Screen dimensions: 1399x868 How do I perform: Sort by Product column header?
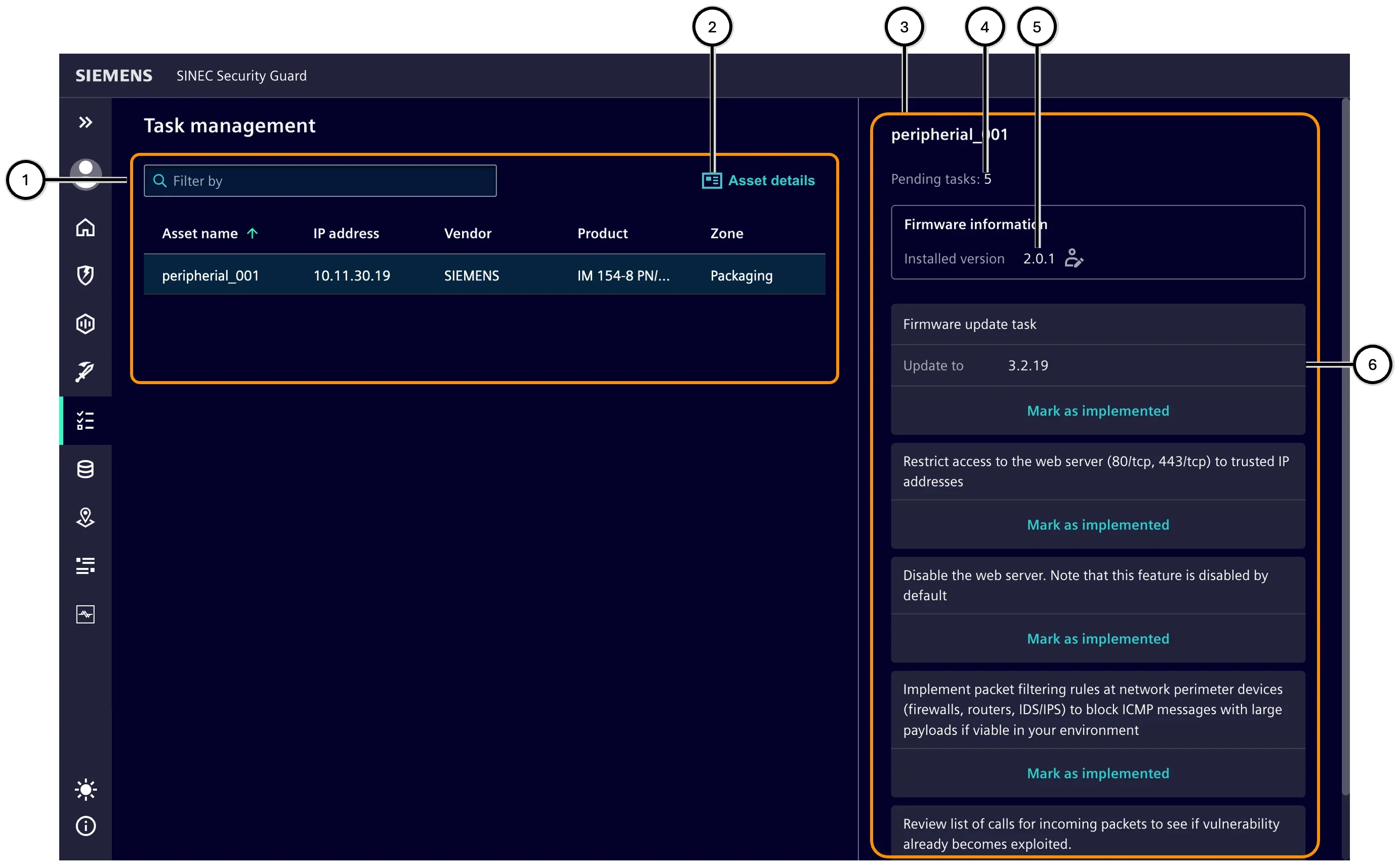click(x=602, y=234)
